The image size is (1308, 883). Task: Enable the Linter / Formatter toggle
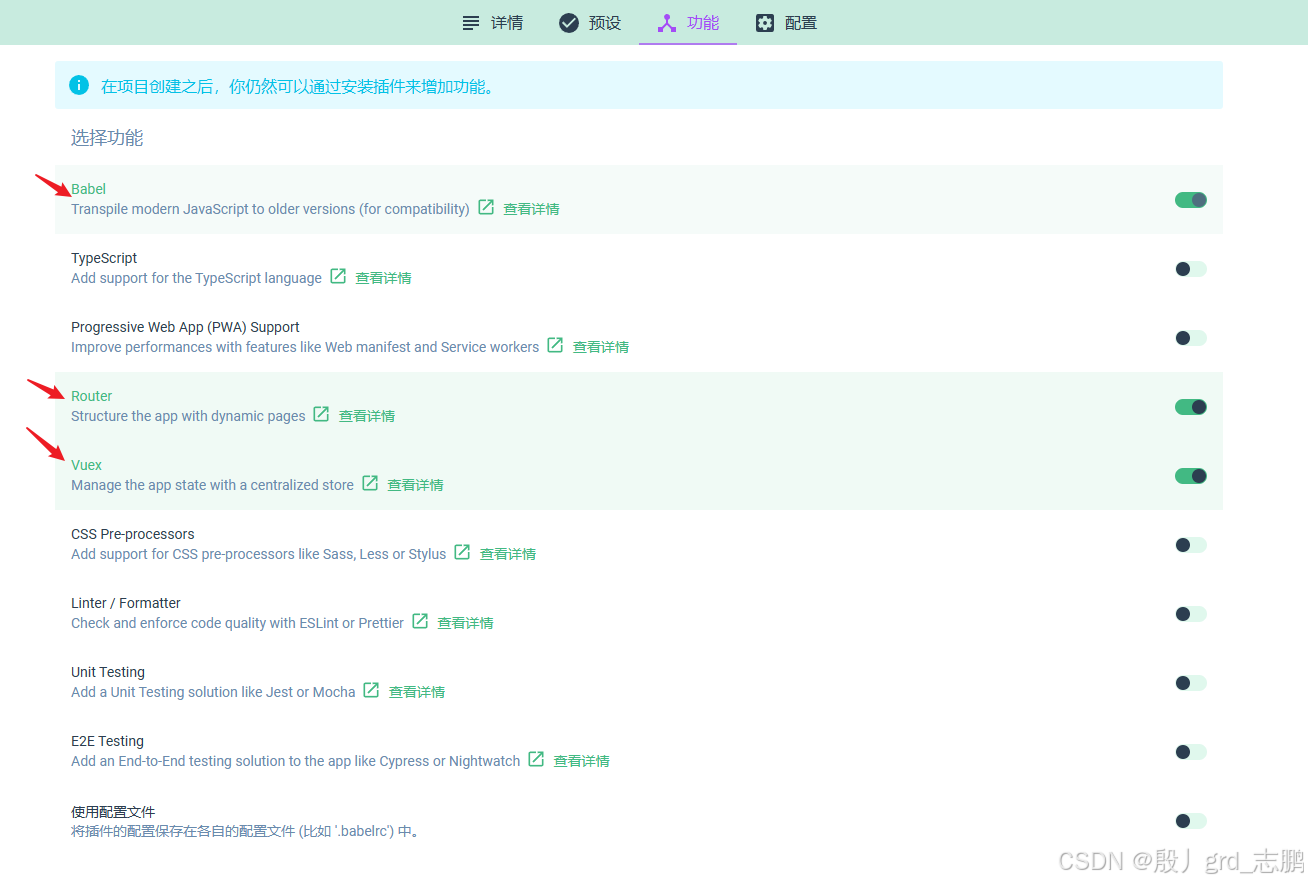point(1191,614)
